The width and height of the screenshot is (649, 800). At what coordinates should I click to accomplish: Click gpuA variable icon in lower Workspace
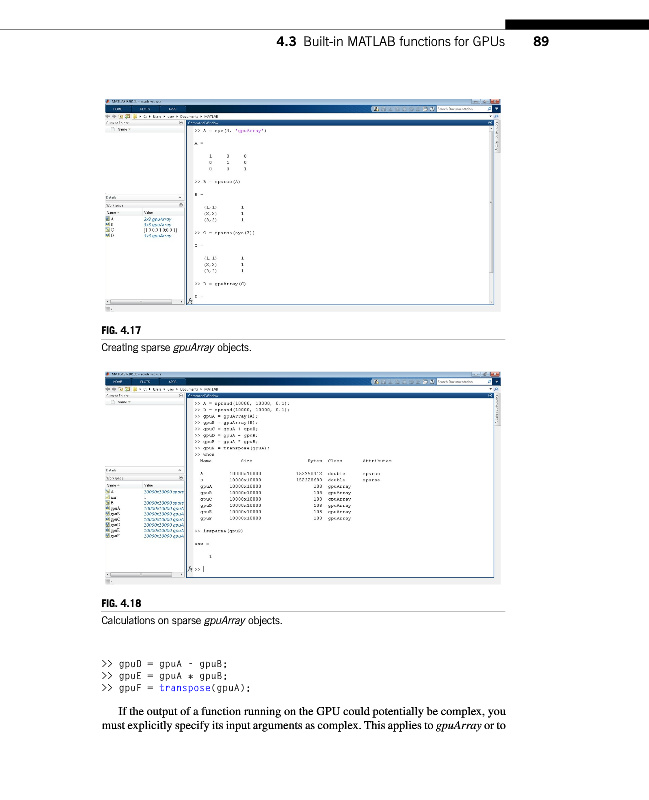108,509
